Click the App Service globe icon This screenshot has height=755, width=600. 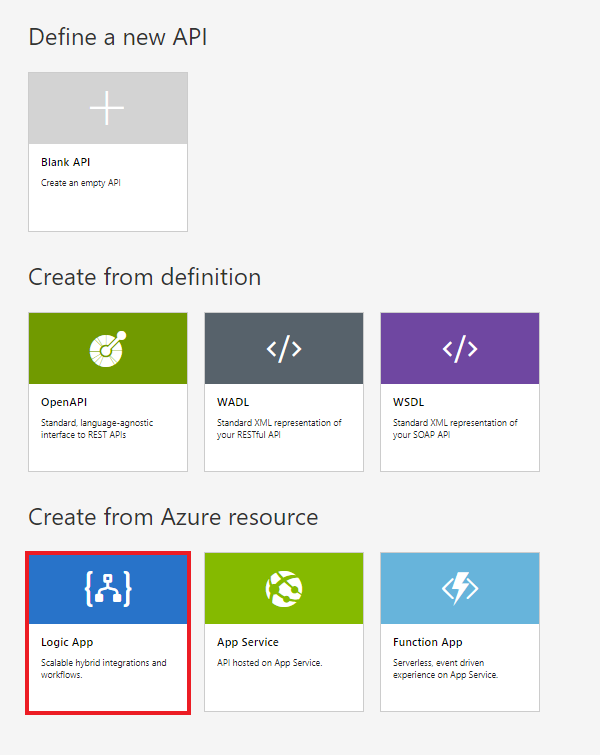coord(283,588)
